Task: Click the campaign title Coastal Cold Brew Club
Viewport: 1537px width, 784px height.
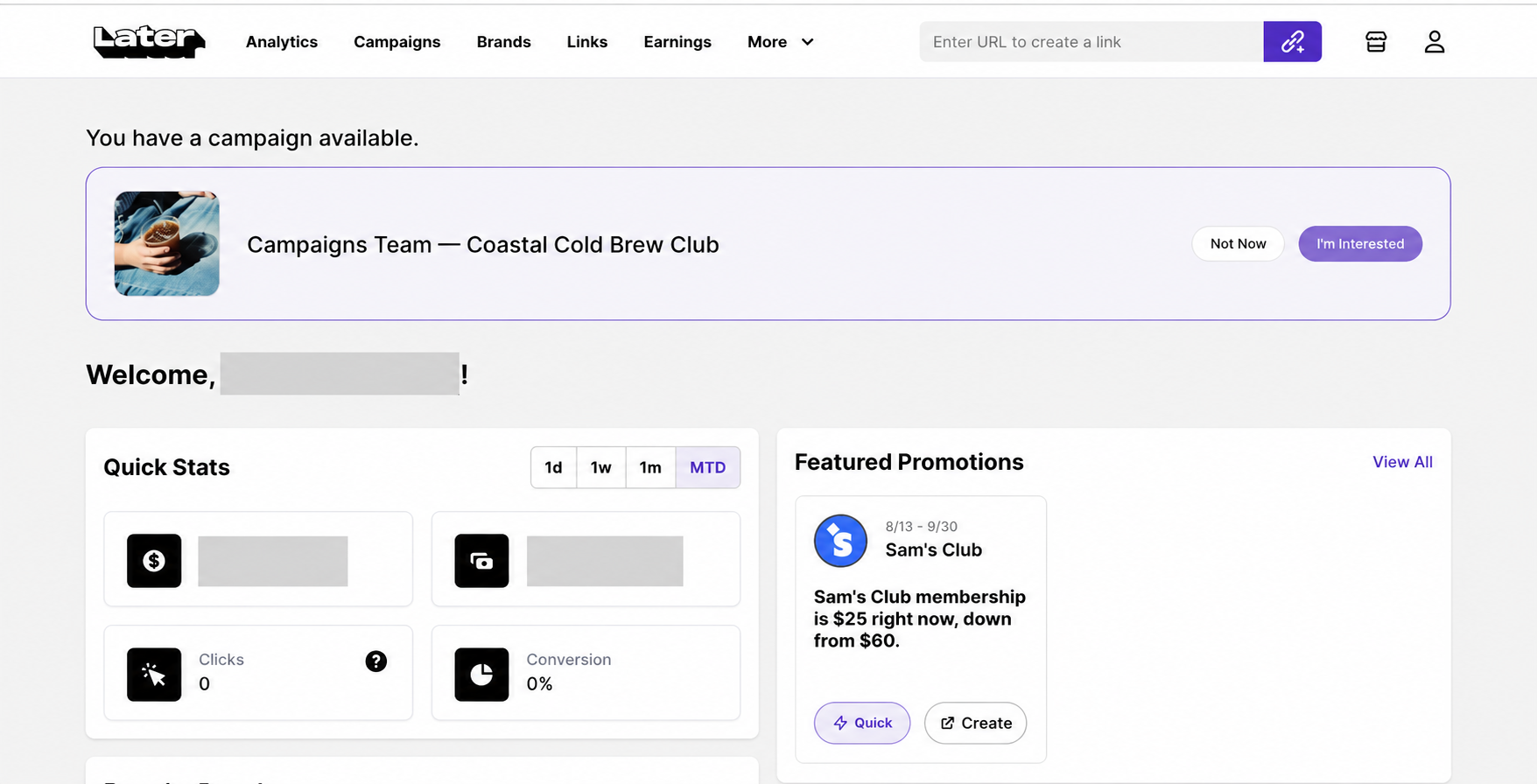Action: pyautogui.click(x=482, y=245)
